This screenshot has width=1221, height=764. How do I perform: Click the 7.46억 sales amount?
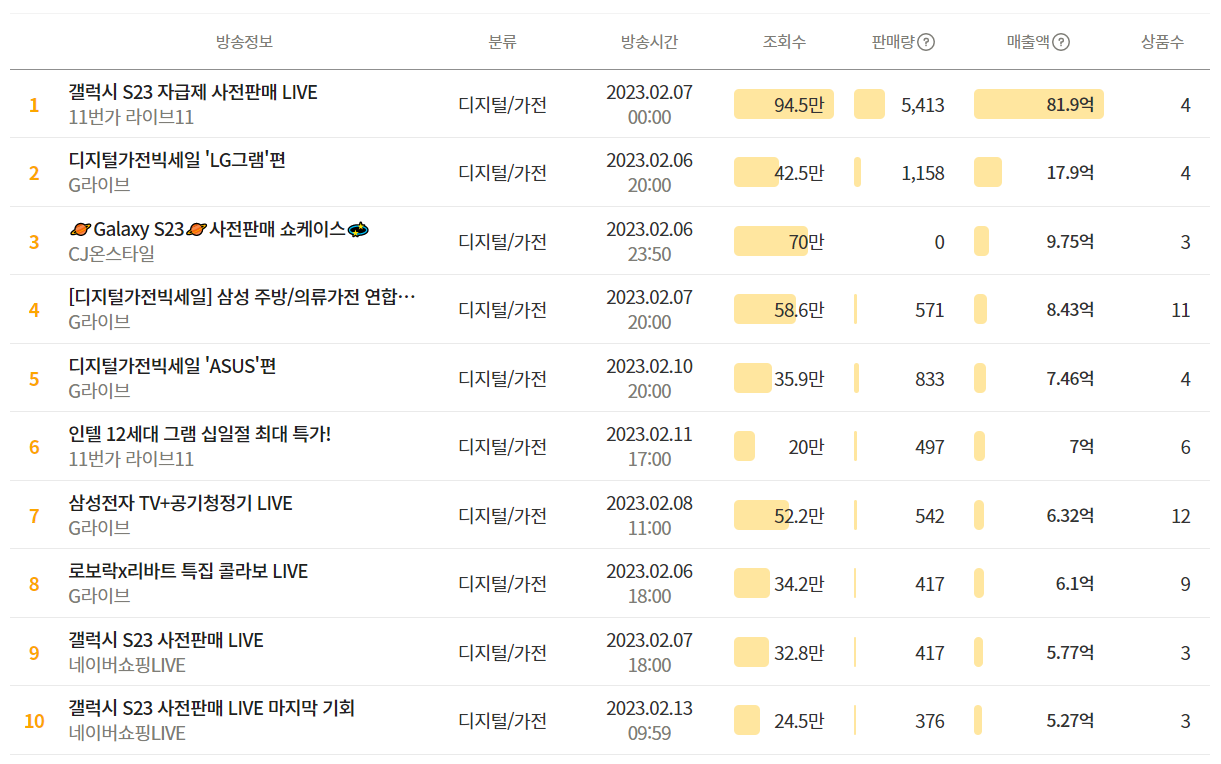pos(1070,378)
